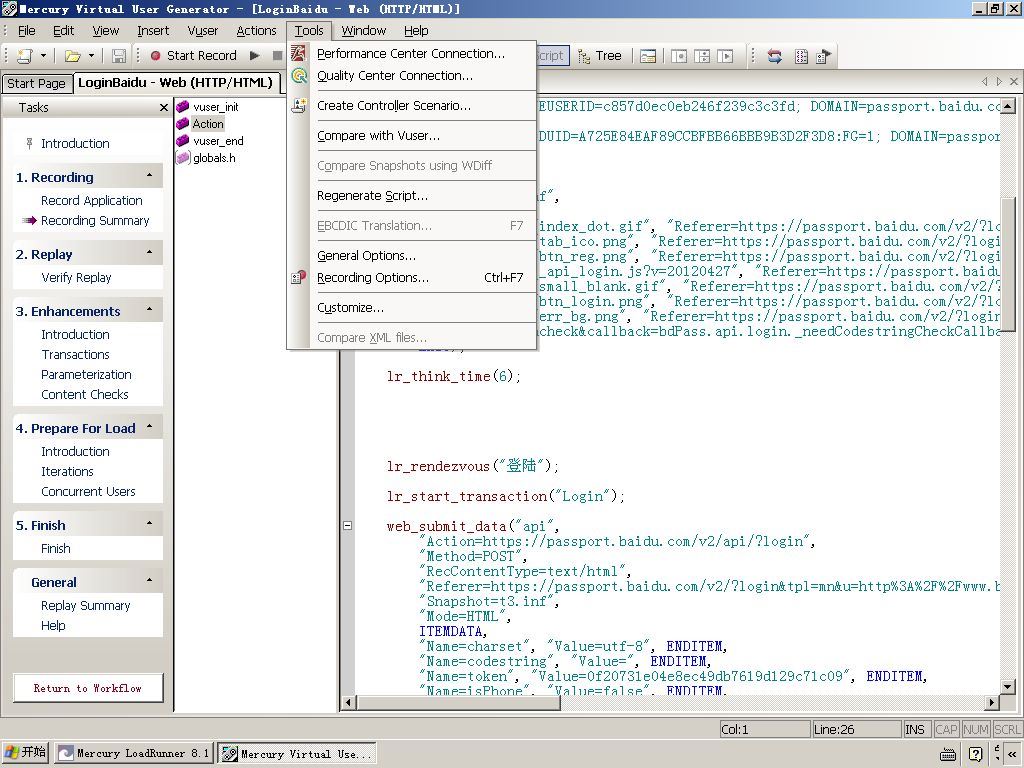Select Performance Center Connection menu entry
The width and height of the screenshot is (1024, 768).
click(411, 54)
